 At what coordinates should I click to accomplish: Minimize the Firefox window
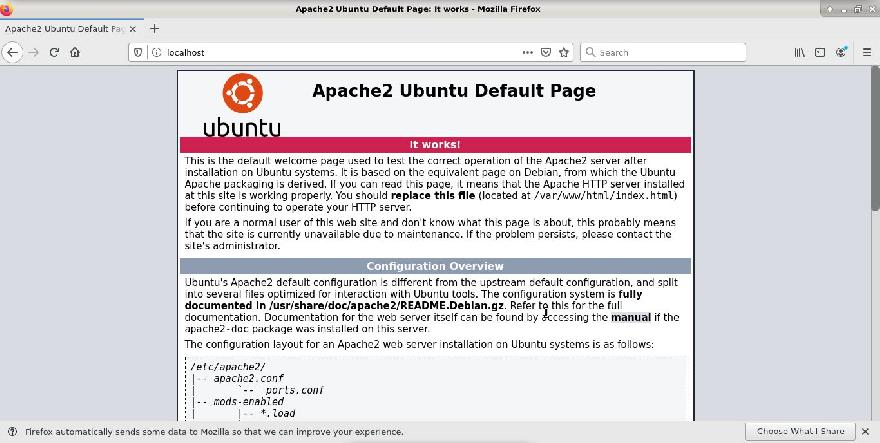(844, 9)
